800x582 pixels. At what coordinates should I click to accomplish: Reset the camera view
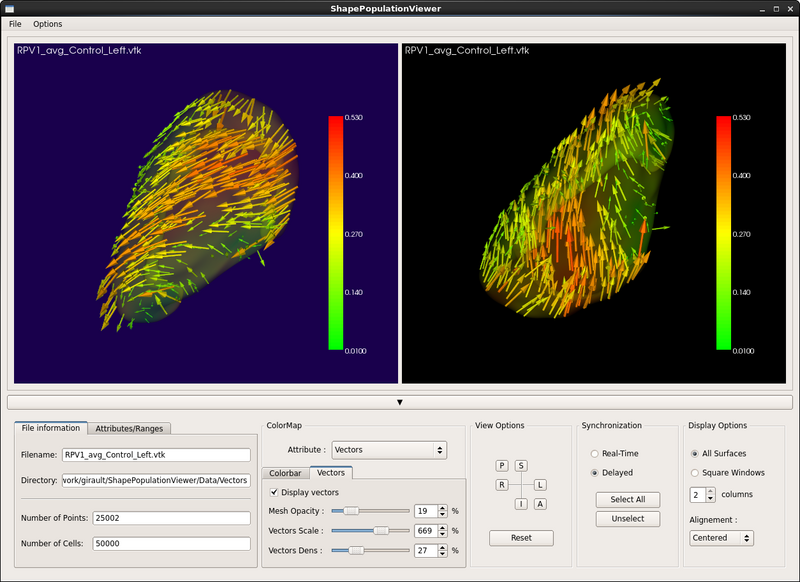tap(519, 537)
